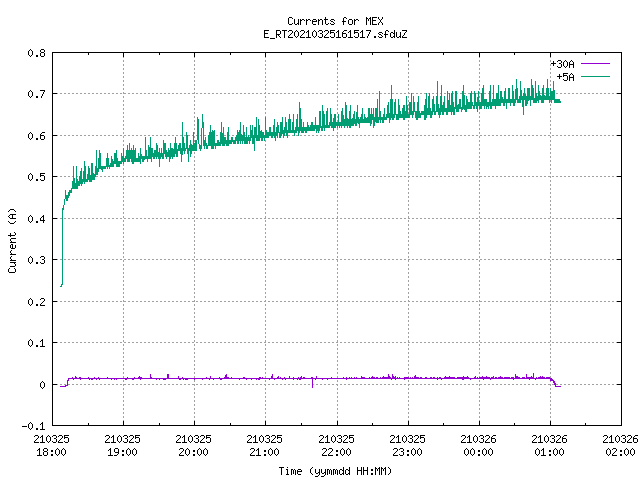Click the y-axis tick value 0.4
Viewport: 640px width, 480px height.
tap(36, 219)
